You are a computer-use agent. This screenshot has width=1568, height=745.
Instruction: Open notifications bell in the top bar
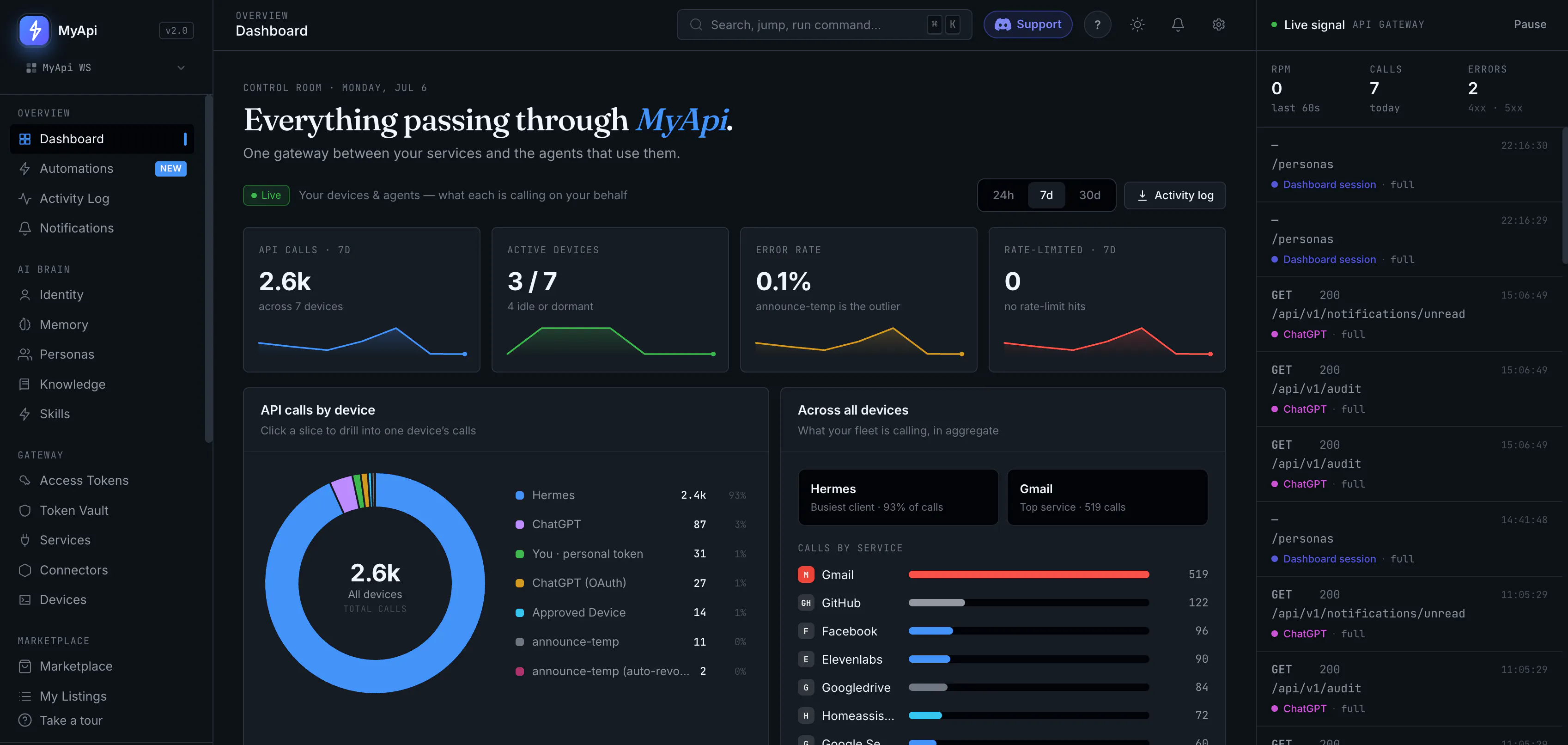coord(1178,25)
